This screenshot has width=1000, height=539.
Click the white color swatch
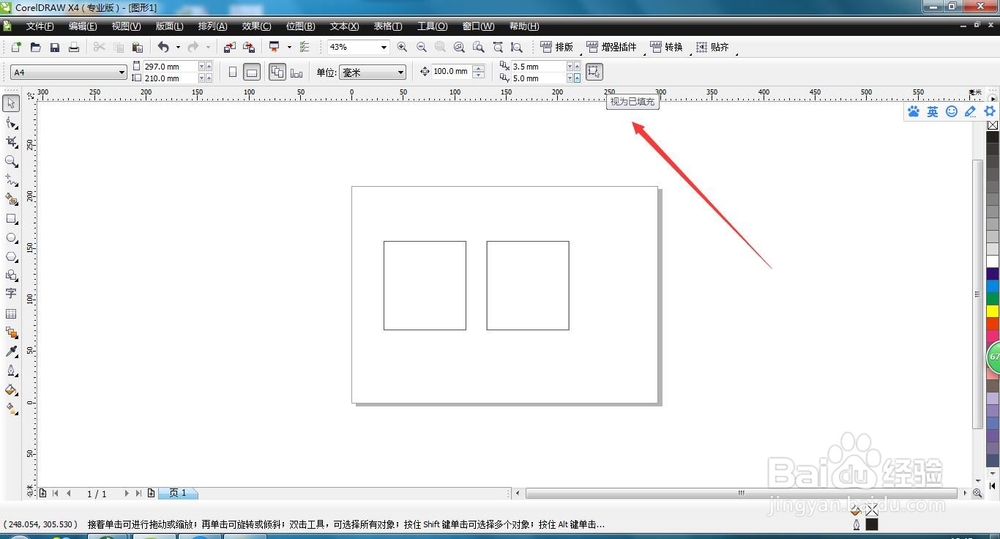pyautogui.click(x=993, y=262)
